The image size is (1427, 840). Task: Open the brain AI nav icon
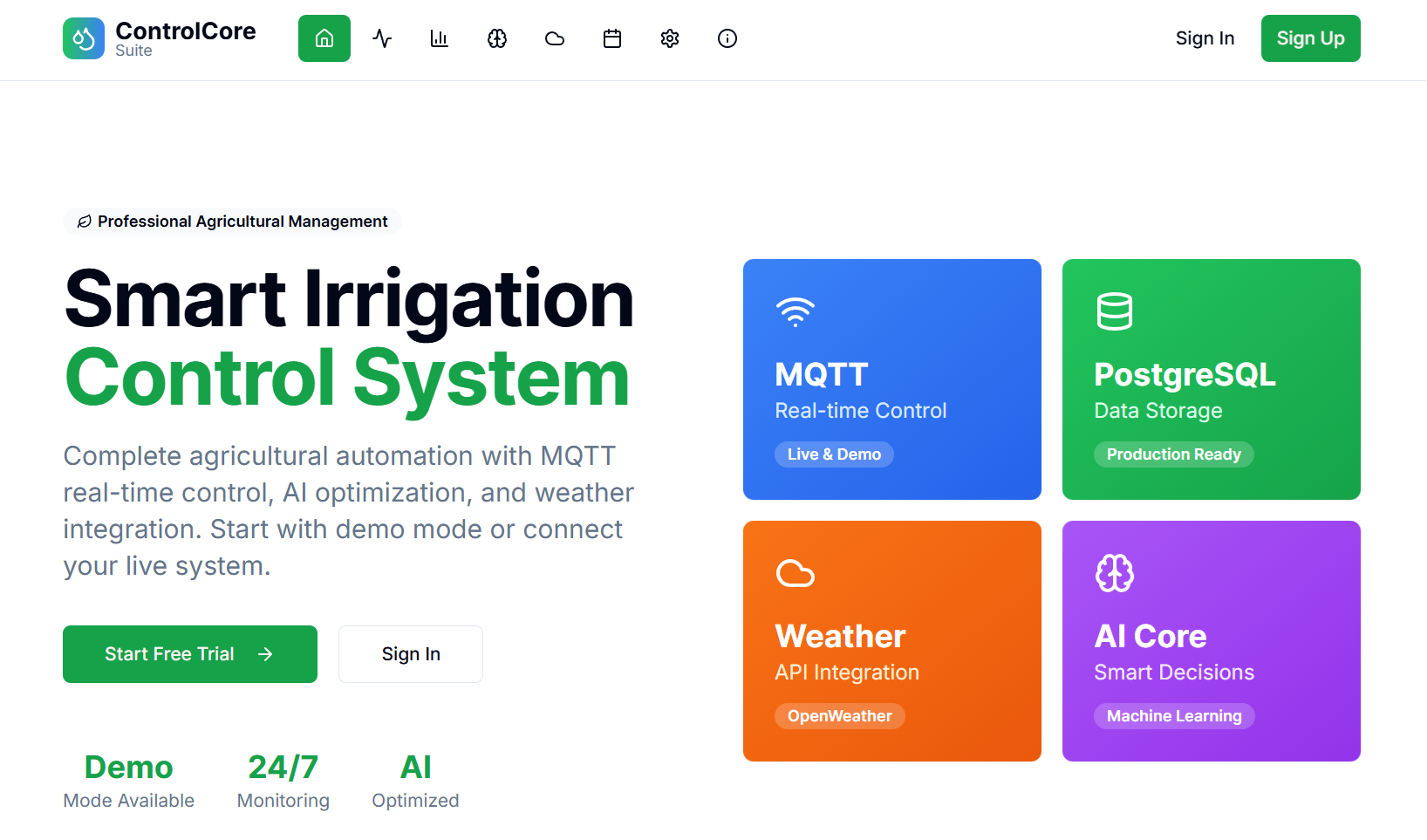497,38
